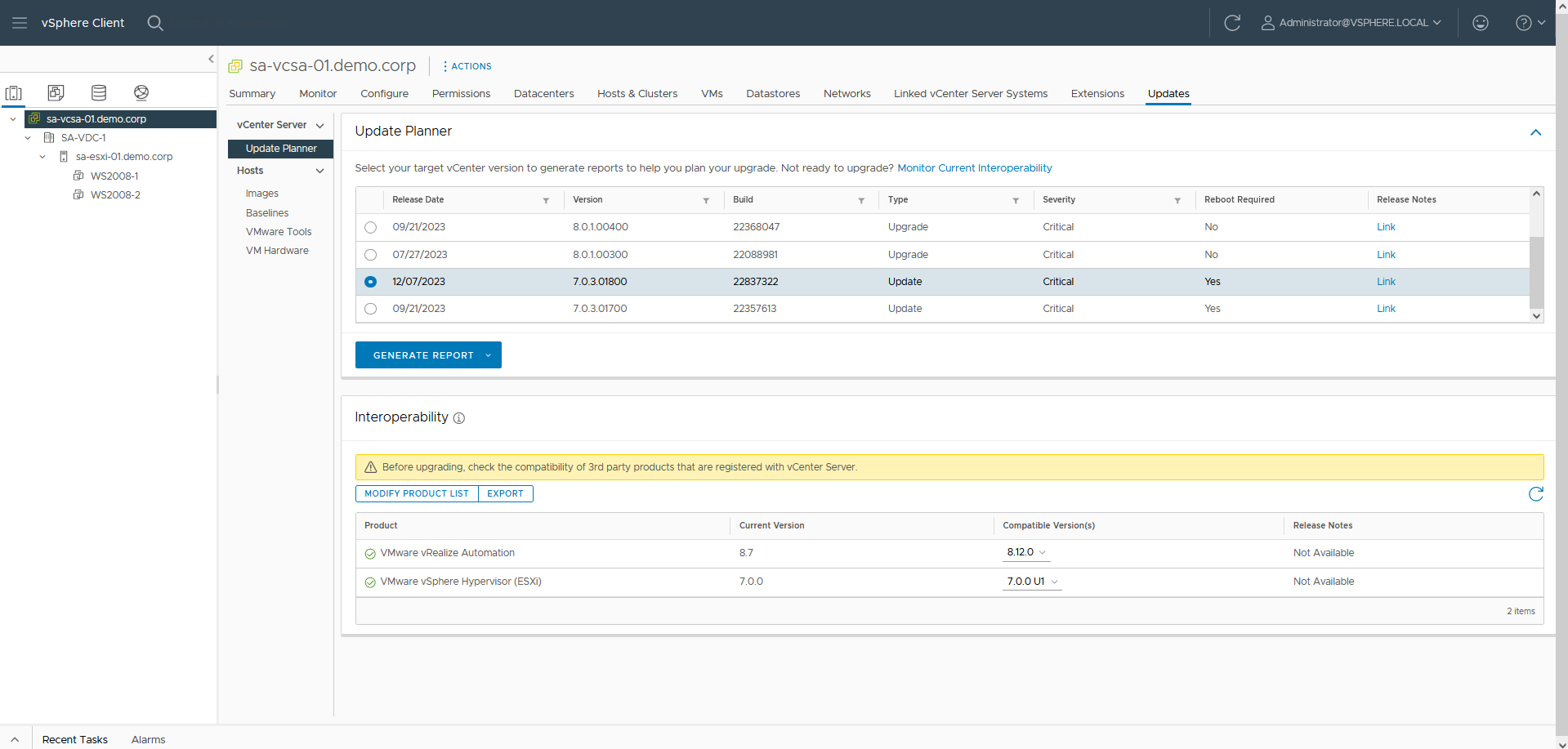Click the ESXi Hypervisor green status icon
1568x749 pixels.
[370, 582]
